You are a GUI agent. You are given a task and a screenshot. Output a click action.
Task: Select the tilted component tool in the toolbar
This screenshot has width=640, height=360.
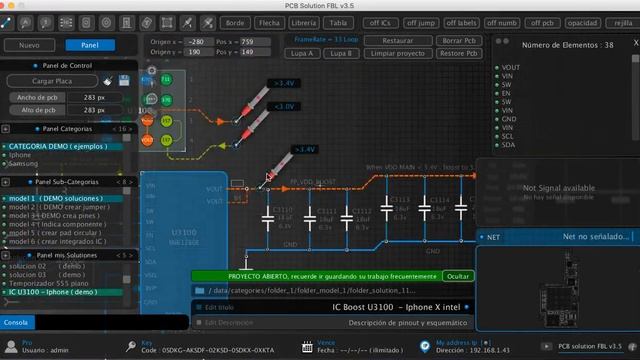click(x=147, y=23)
